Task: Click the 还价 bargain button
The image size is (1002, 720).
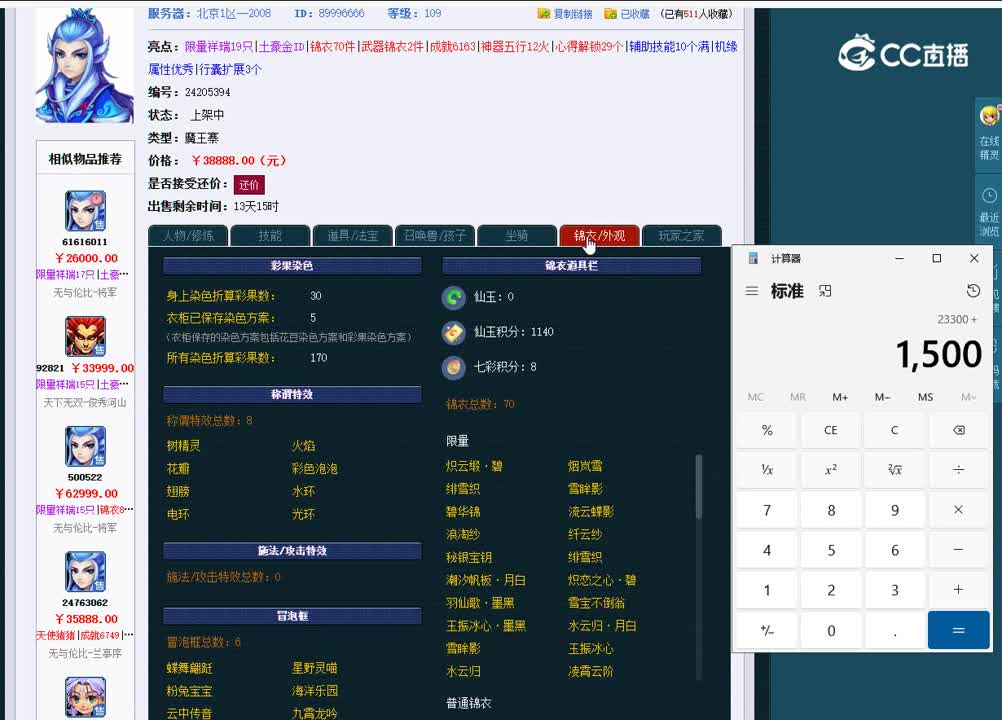Action: (249, 185)
